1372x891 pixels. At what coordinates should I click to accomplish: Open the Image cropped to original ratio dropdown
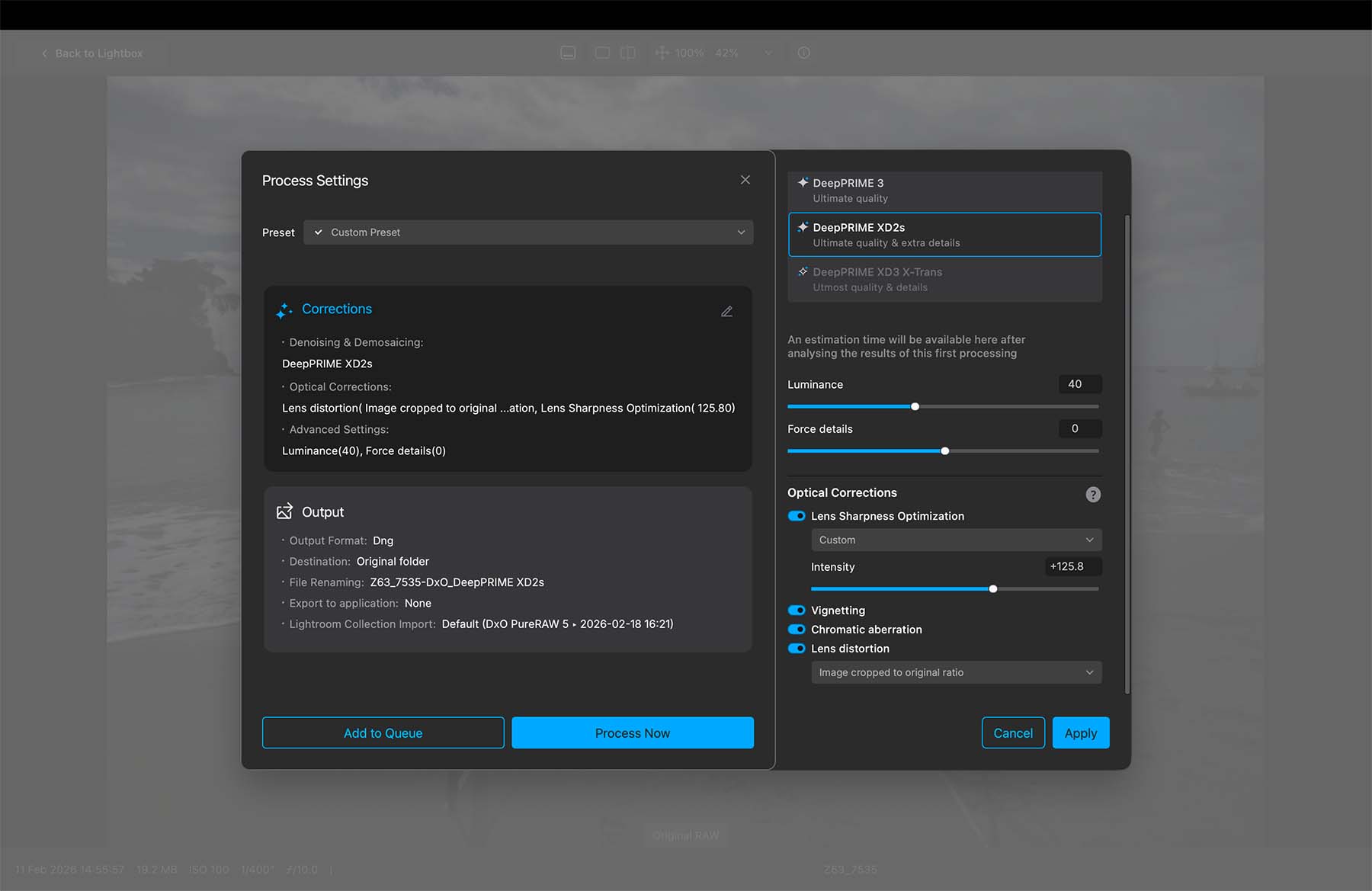(x=956, y=672)
